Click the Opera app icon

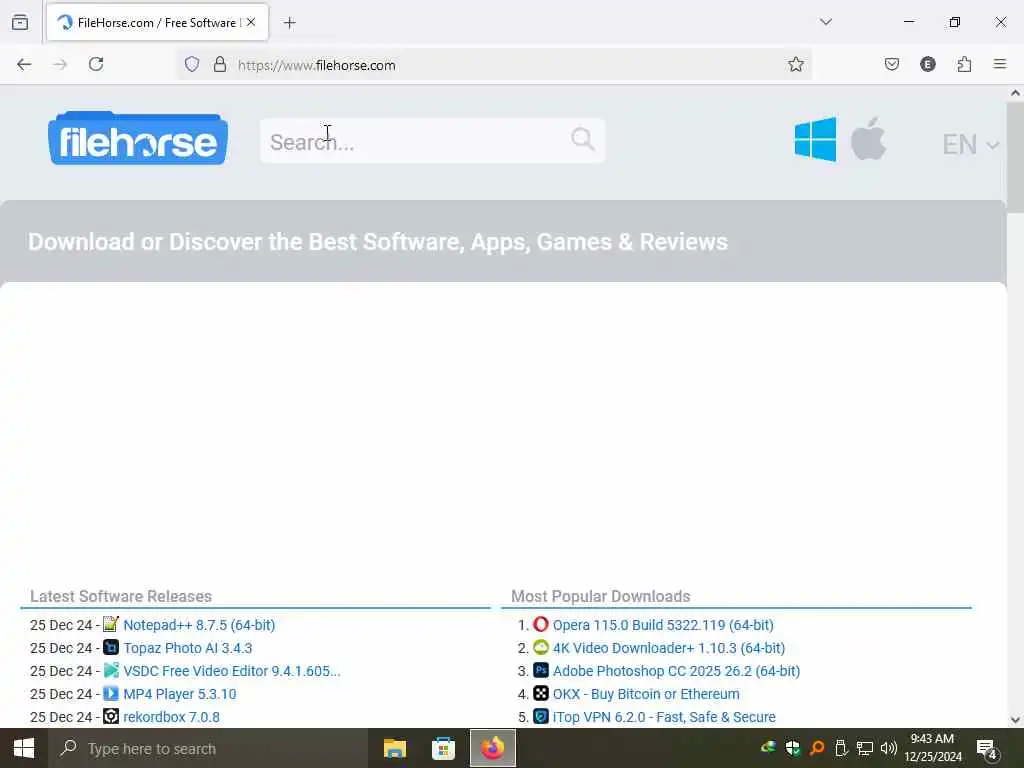[541, 624]
